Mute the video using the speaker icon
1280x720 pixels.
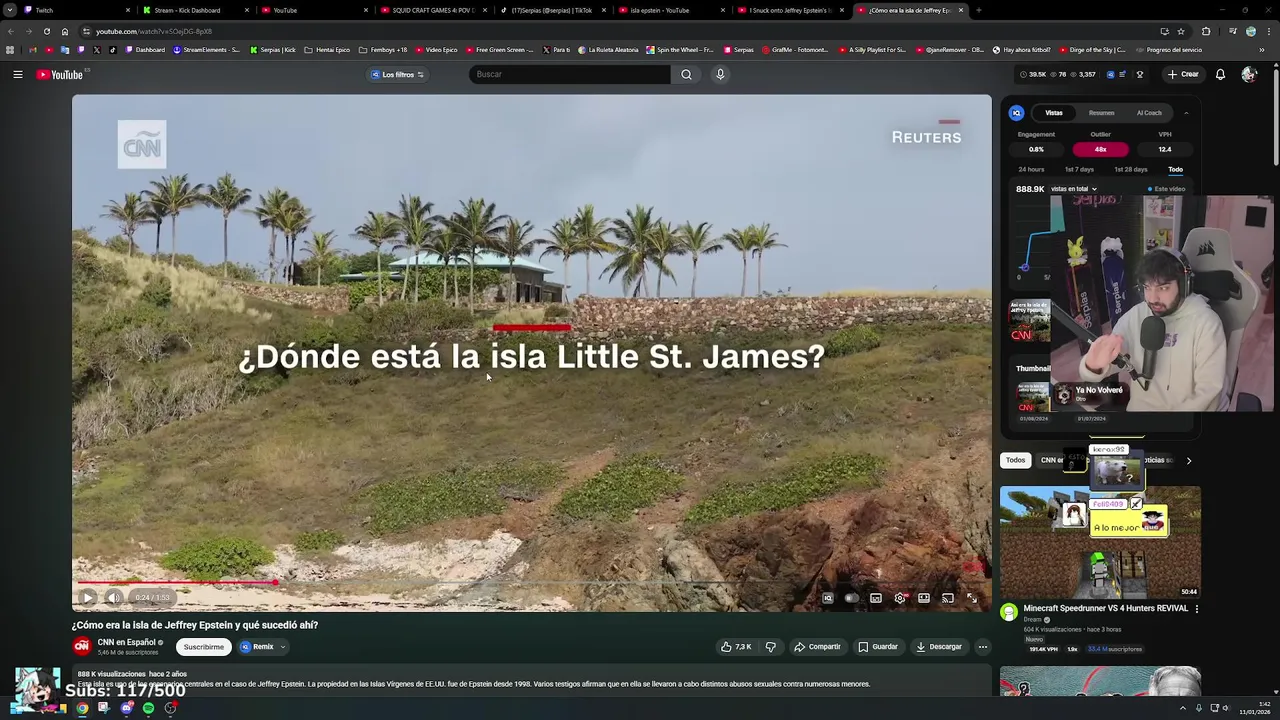pos(114,598)
